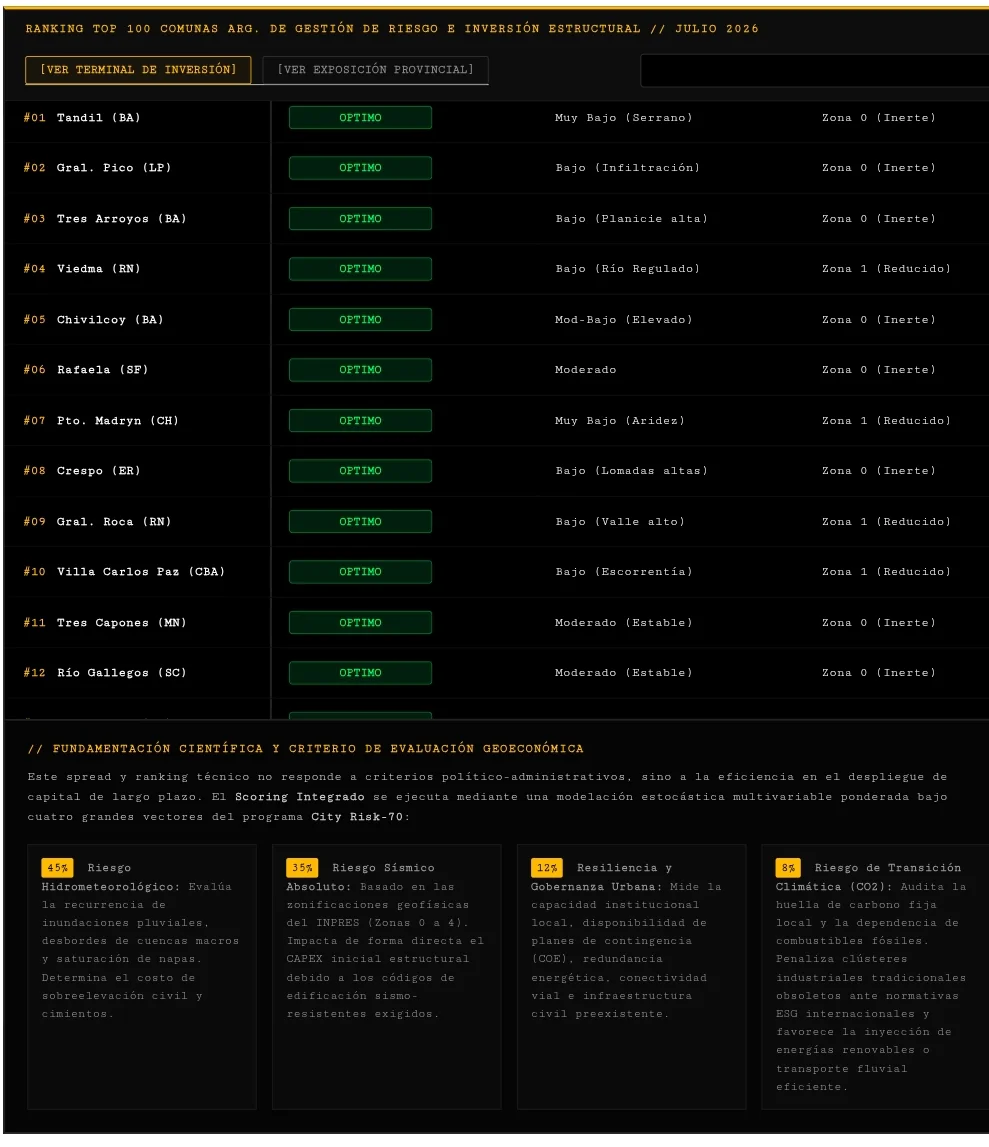Click the rank number #01
Viewport: 989px width, 1147px height.
coord(34,118)
